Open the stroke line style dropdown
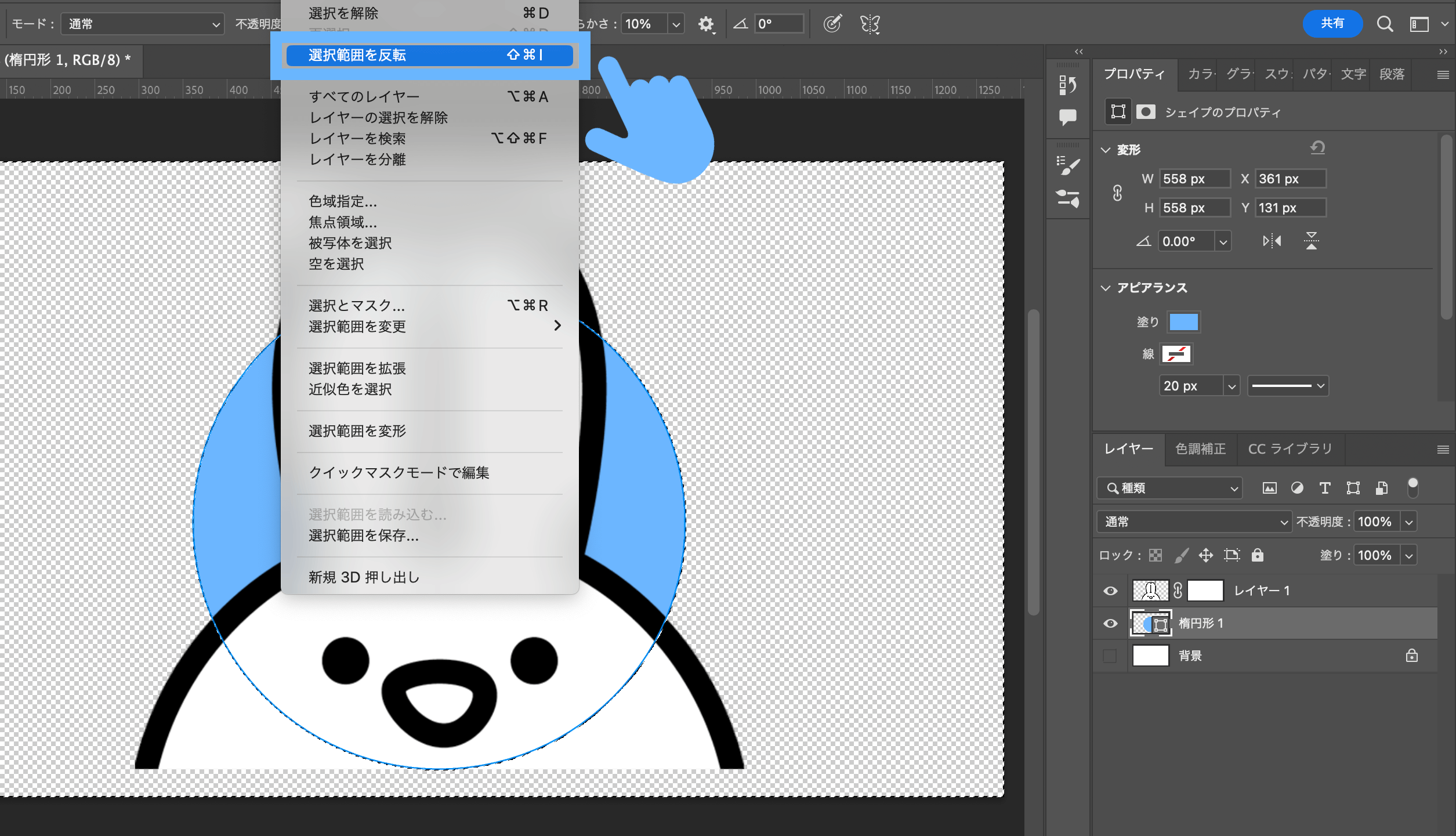1456x836 pixels. 1288,386
